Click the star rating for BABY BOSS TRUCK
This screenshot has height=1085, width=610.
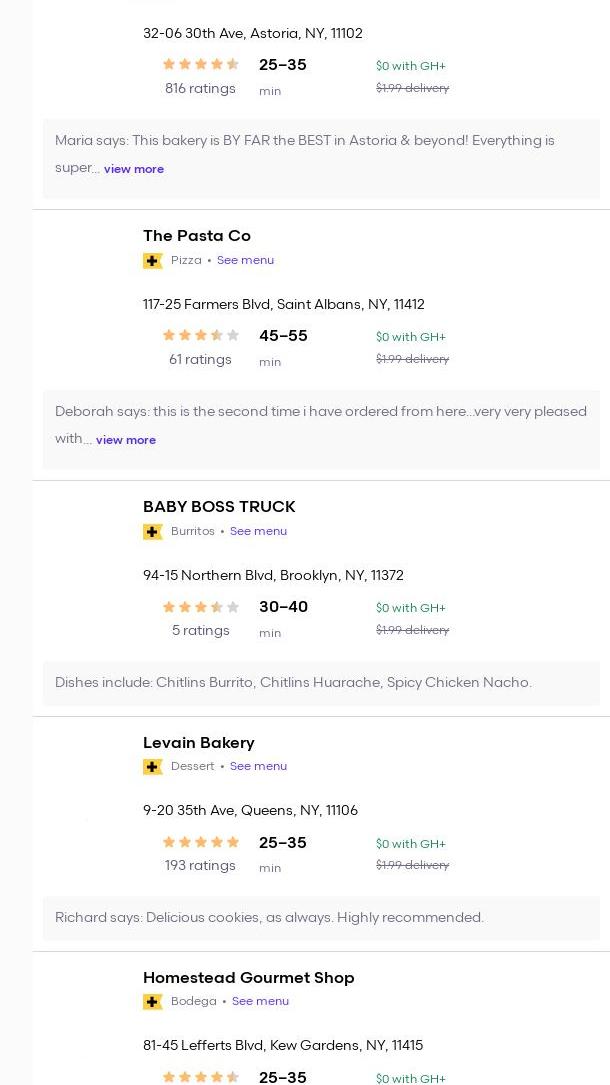(x=201, y=607)
